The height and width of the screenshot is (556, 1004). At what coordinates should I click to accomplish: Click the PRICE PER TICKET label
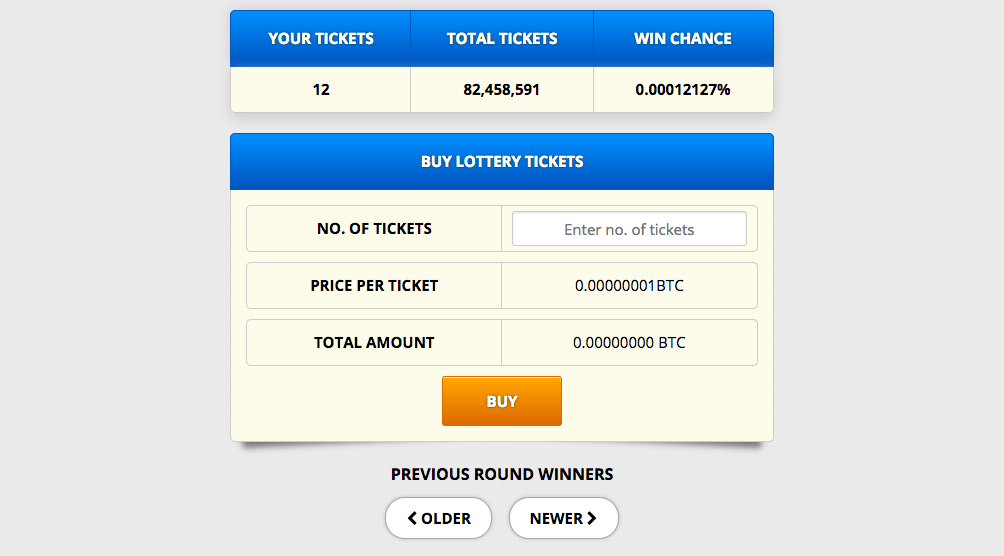[x=374, y=286]
